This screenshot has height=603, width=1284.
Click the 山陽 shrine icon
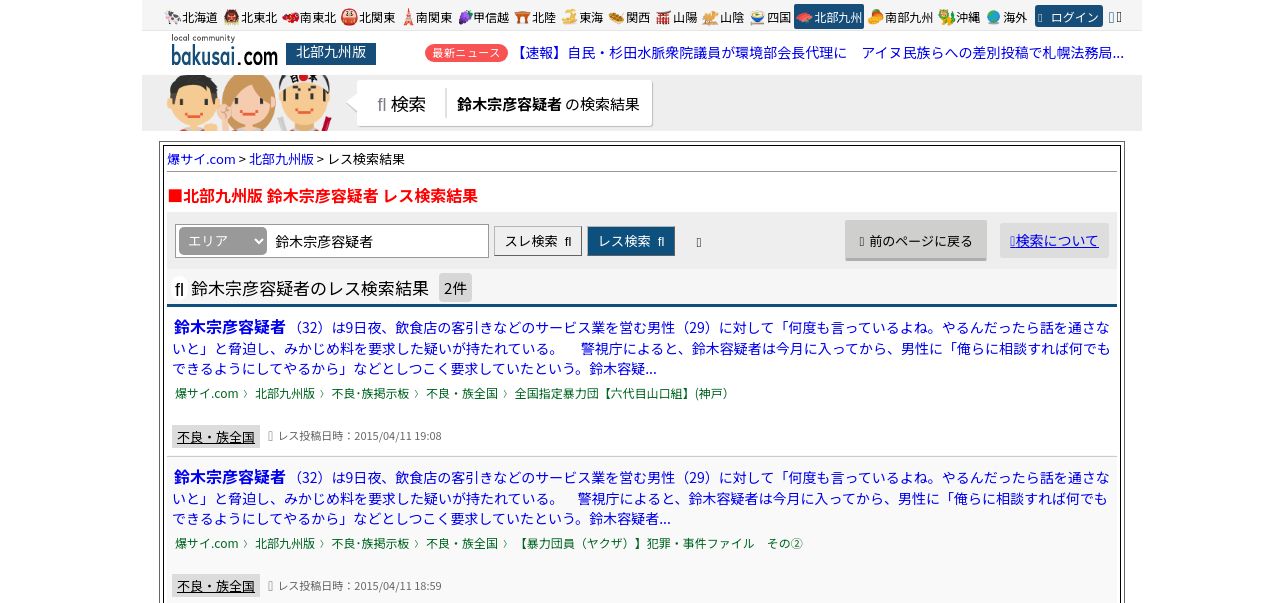point(663,17)
